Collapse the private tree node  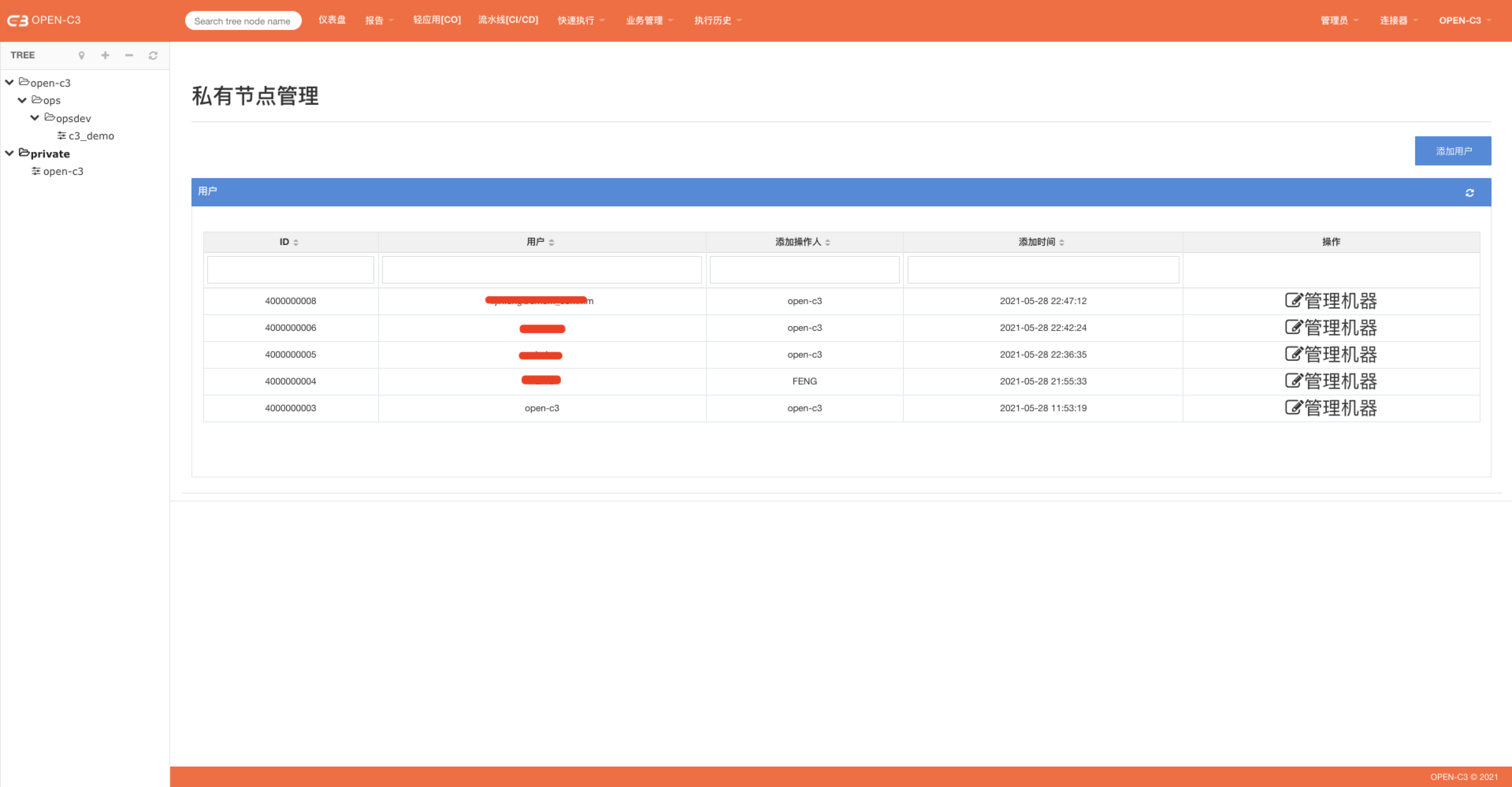coord(10,153)
